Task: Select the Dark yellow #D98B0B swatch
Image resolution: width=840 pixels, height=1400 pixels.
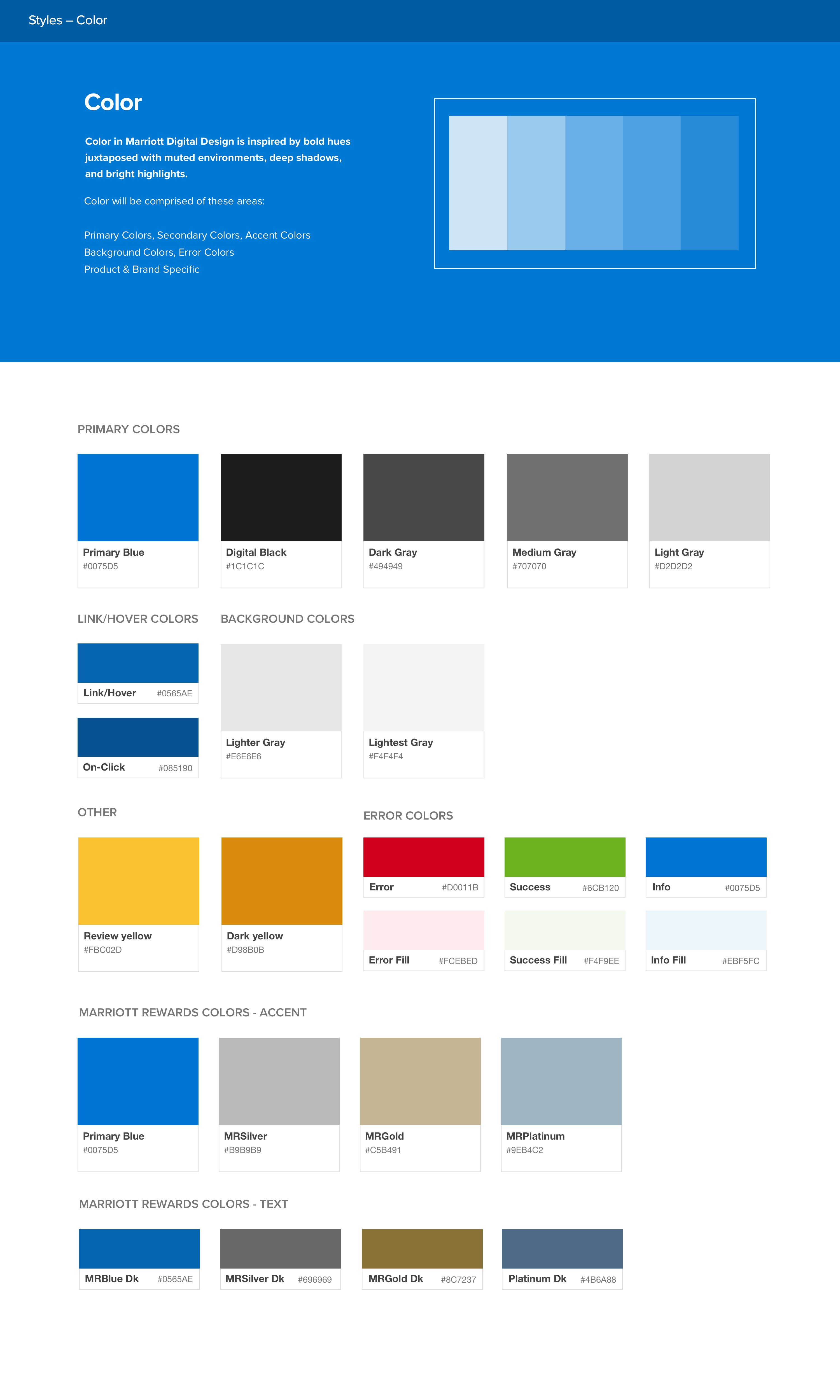Action: tap(281, 881)
